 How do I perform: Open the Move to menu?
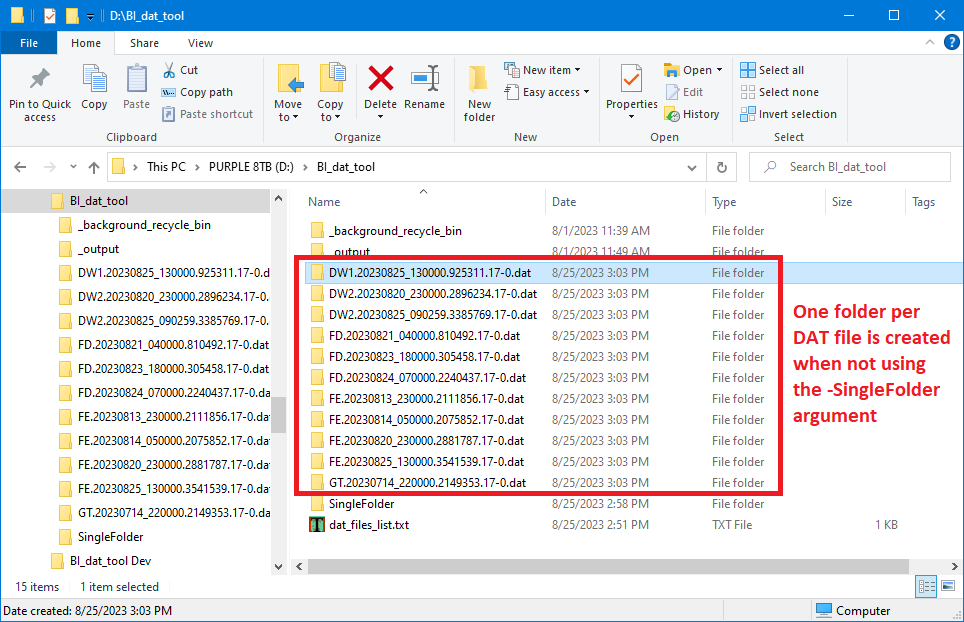(288, 92)
